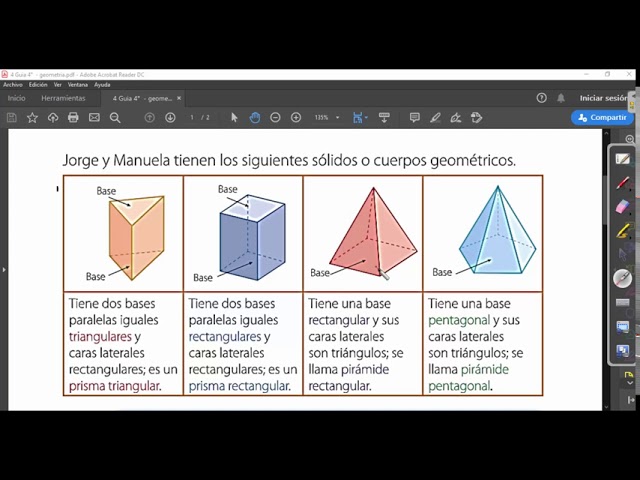Click the Save file icon
The width and height of the screenshot is (640, 480).
12,118
